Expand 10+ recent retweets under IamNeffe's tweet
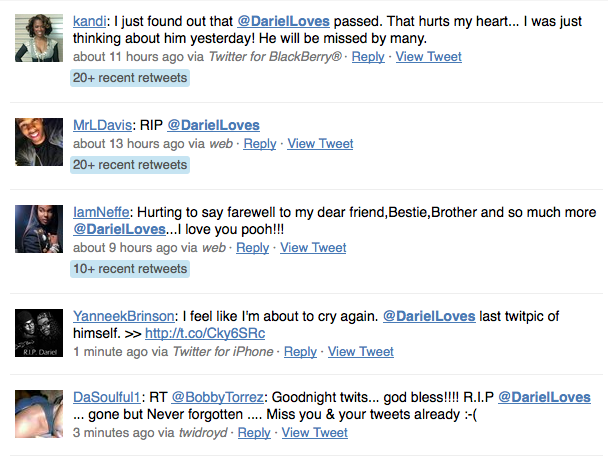This screenshot has height=459, width=608. [x=129, y=268]
